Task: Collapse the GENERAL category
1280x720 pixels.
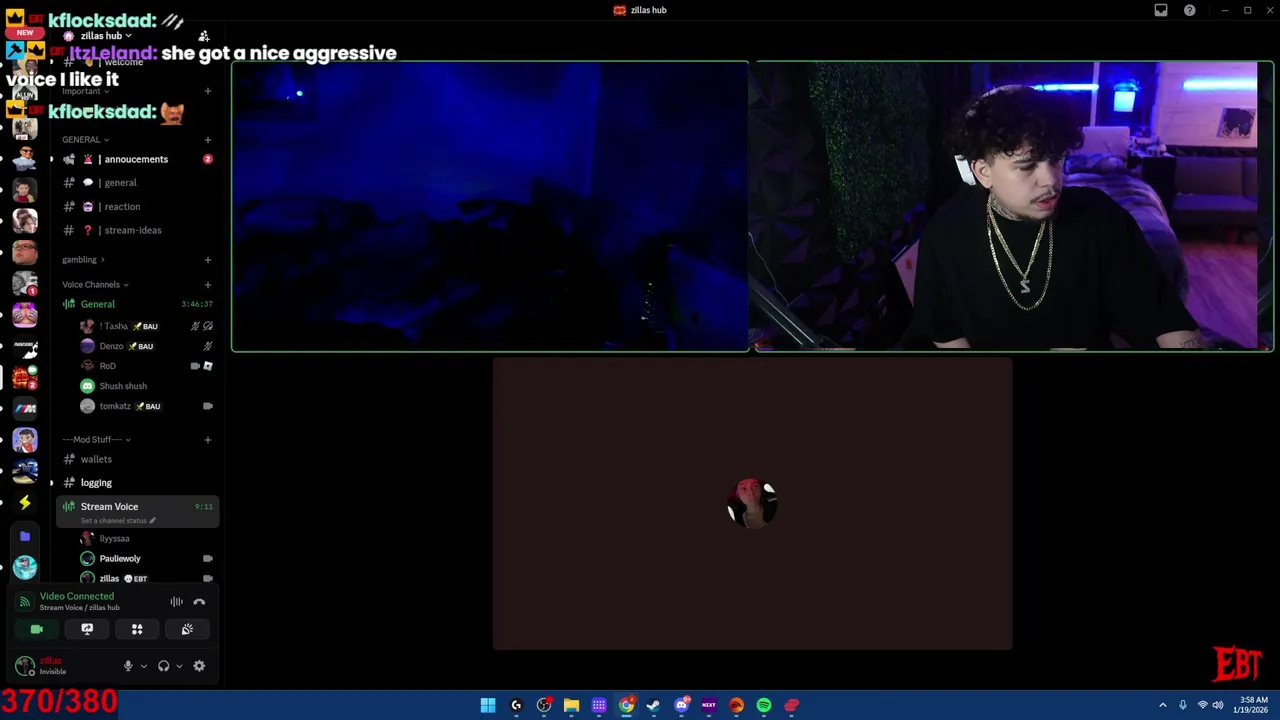Action: coord(85,140)
